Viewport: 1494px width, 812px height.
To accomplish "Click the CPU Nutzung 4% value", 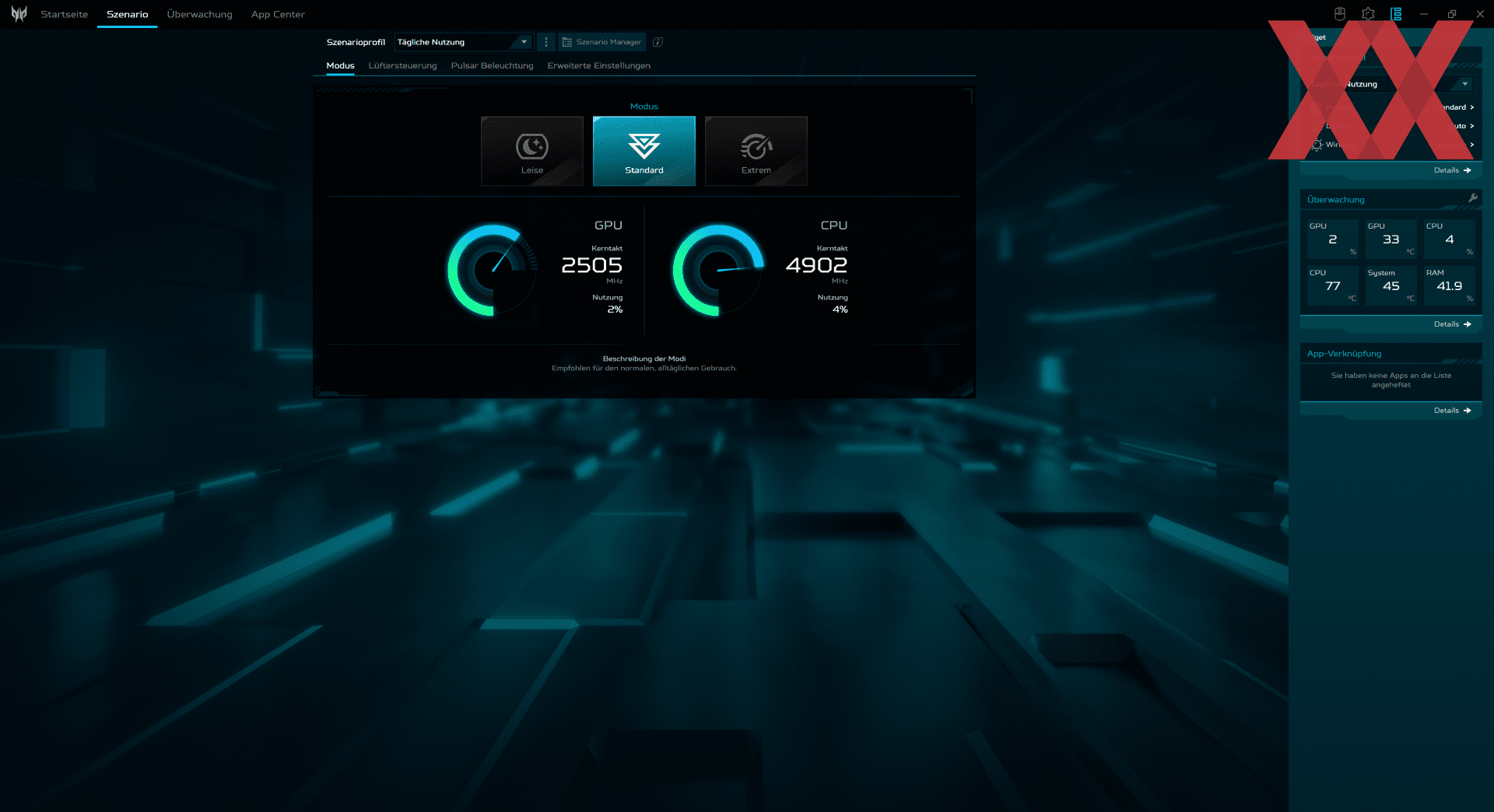I will click(x=840, y=310).
